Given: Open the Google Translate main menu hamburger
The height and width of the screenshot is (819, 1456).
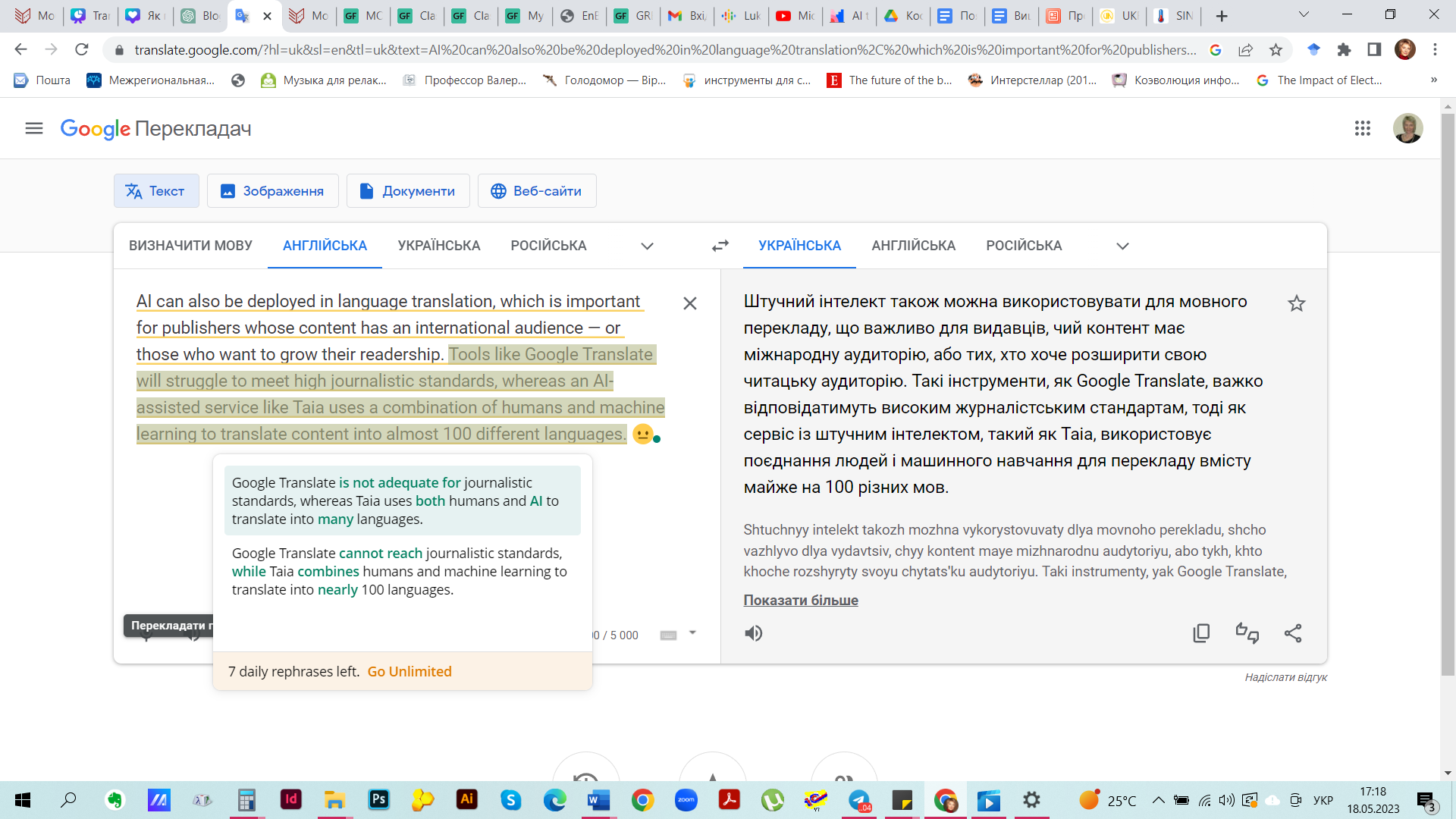Looking at the screenshot, I should tap(34, 128).
